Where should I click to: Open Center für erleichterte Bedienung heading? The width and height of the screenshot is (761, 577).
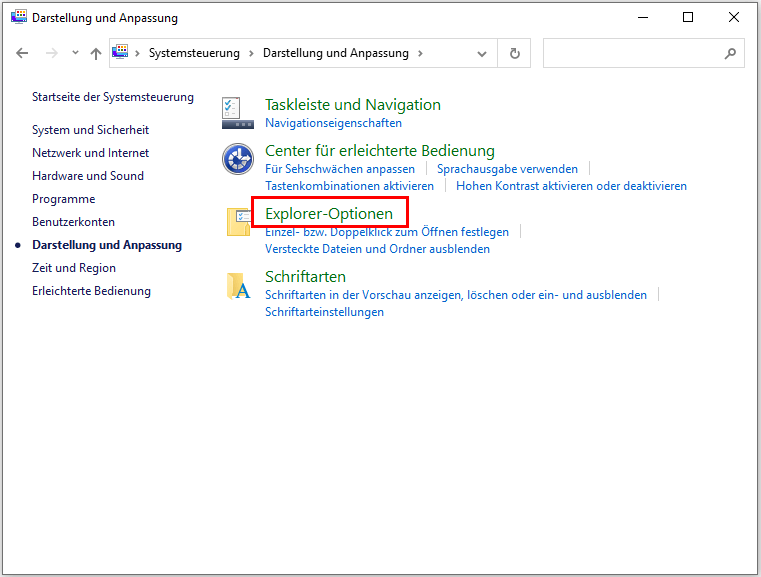point(380,151)
